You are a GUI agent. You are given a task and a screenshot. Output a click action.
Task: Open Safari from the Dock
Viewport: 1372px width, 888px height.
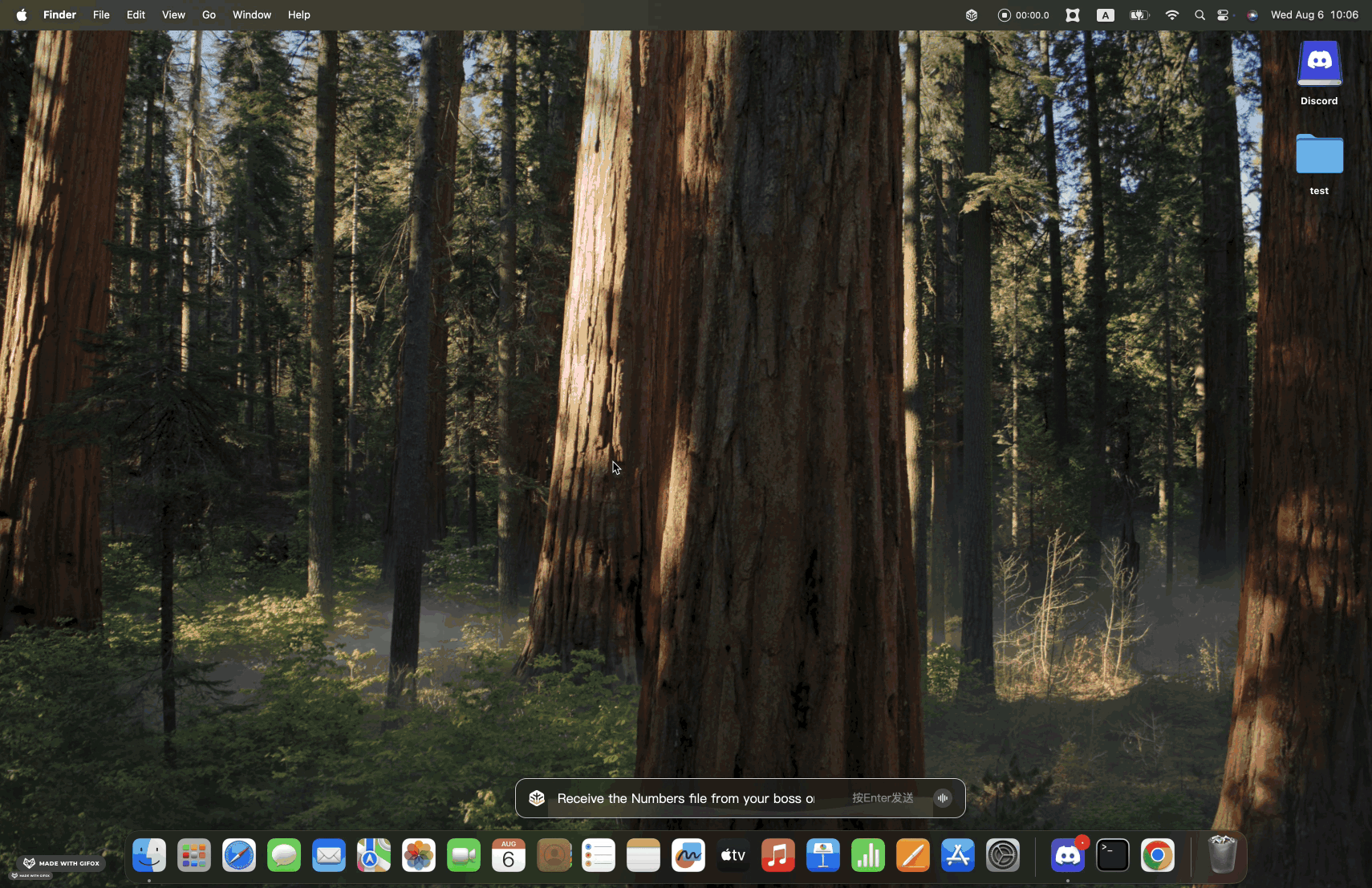(x=238, y=854)
